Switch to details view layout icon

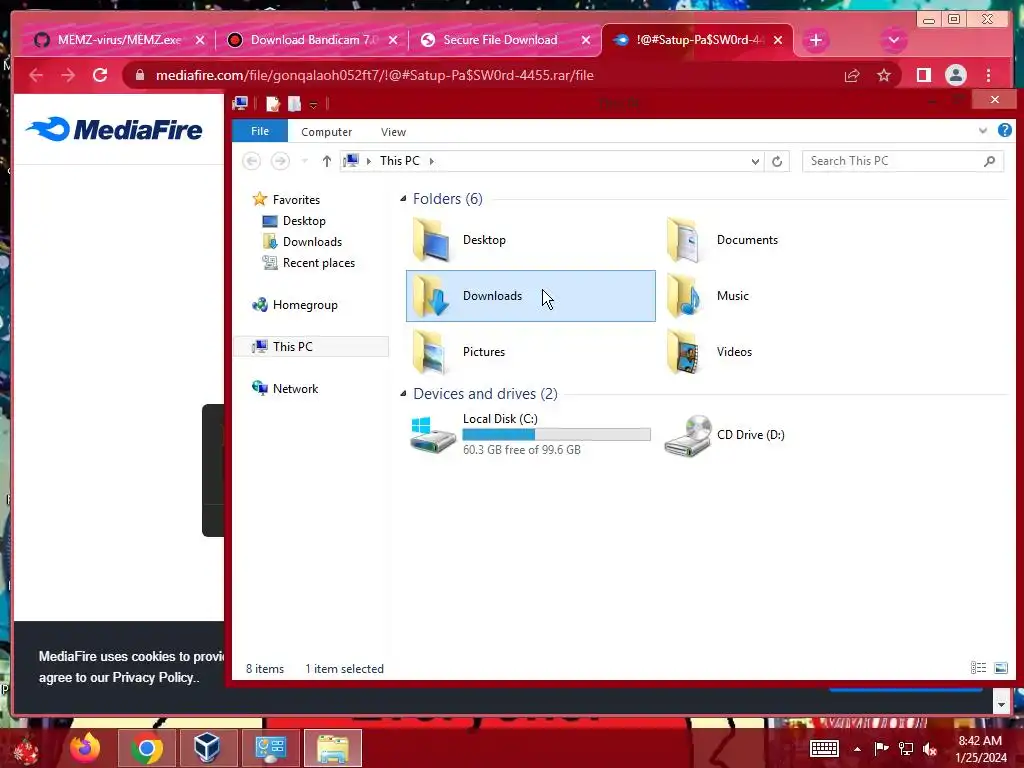(978, 667)
